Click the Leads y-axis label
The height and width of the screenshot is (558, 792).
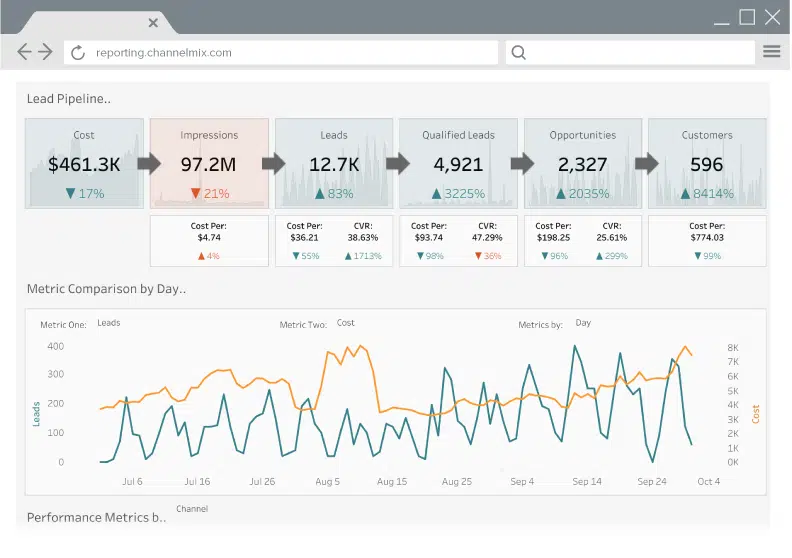tap(36, 414)
